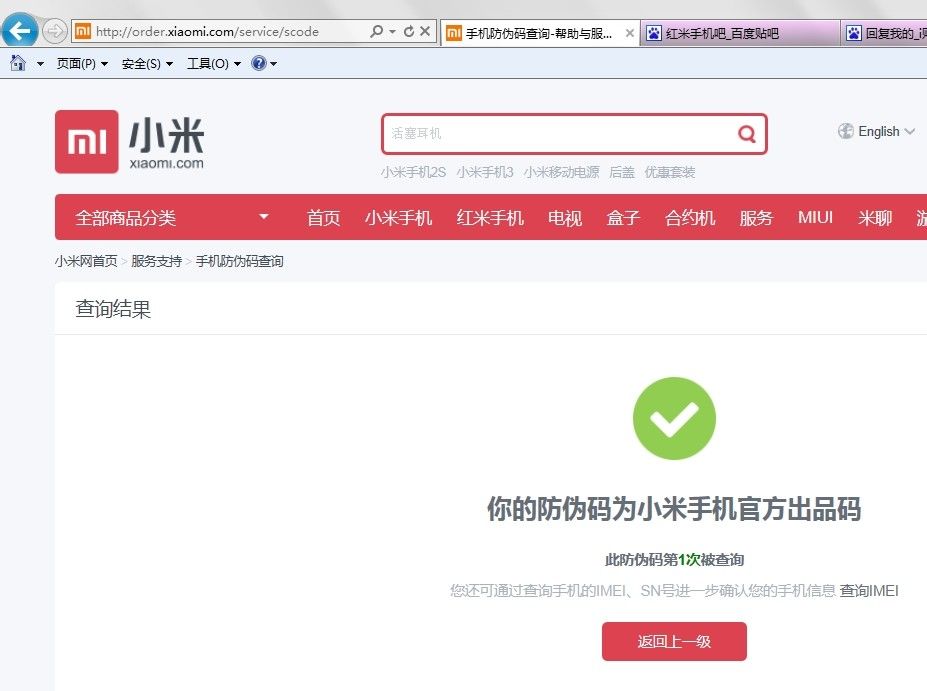Viewport: 927px width, 691px height.
Task: Open MIUI in the red nav bar
Action: coord(815,218)
